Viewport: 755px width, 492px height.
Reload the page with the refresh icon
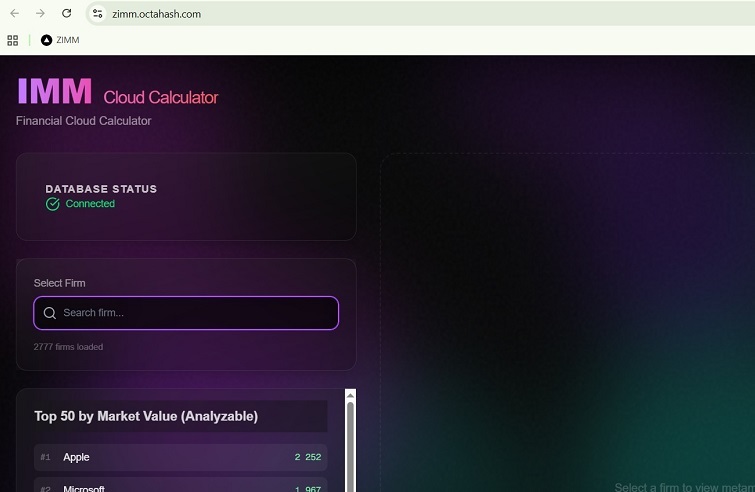point(66,13)
